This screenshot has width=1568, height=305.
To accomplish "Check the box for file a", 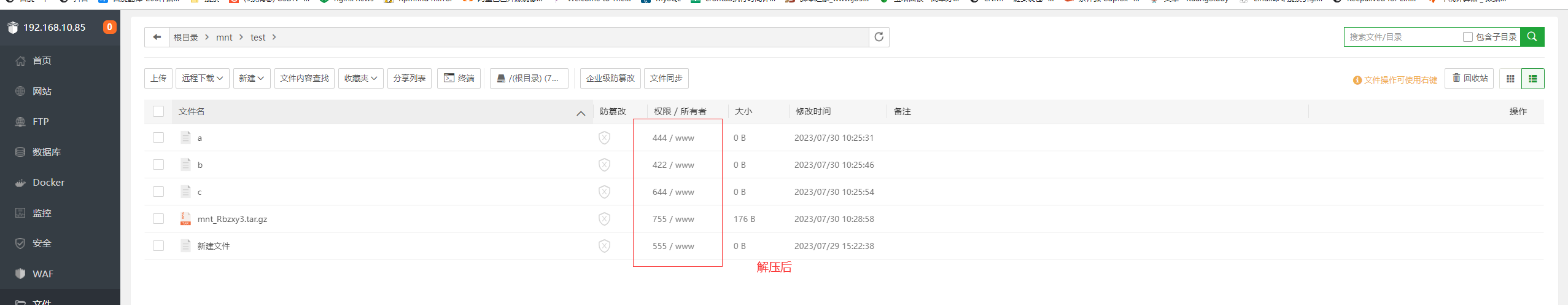I will click(x=158, y=138).
